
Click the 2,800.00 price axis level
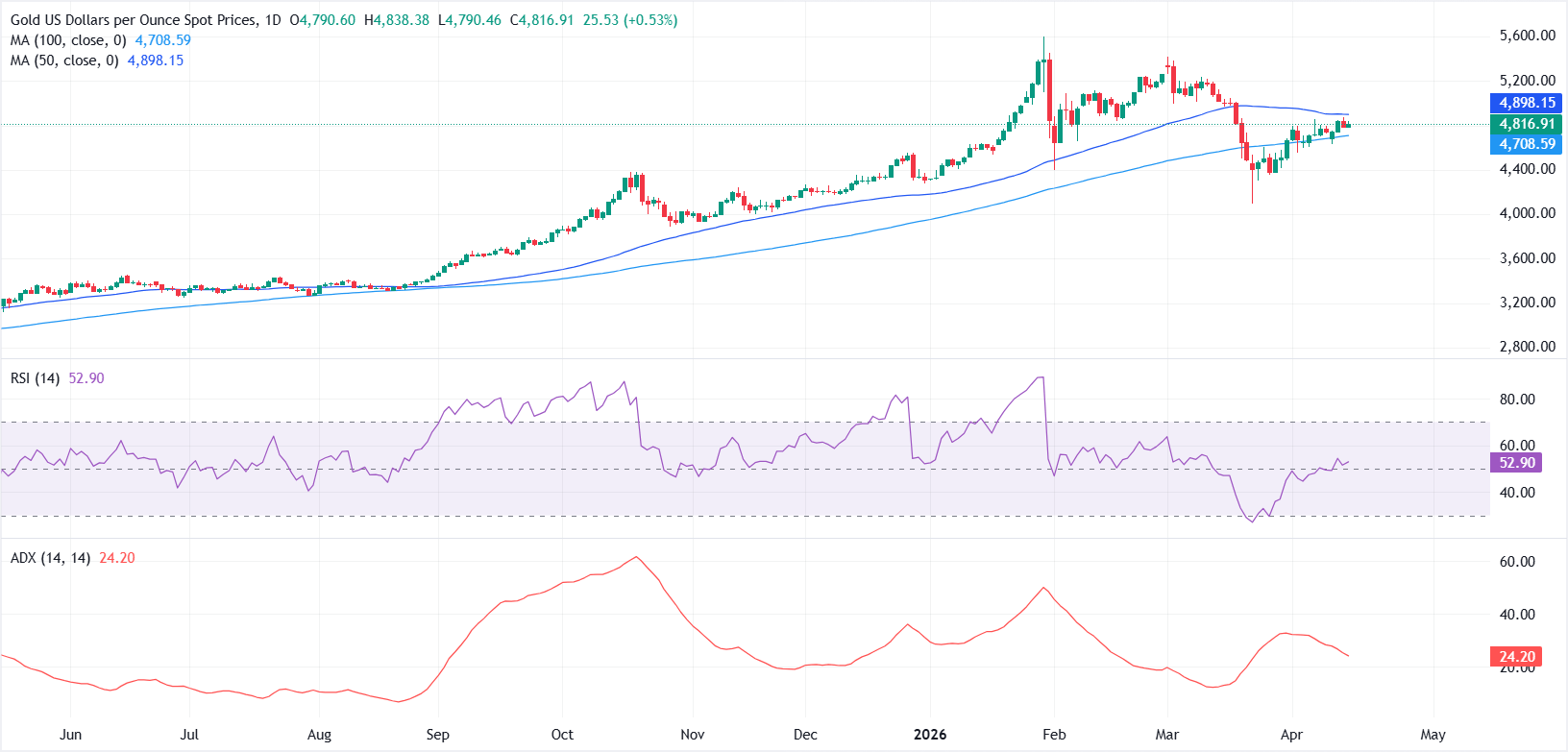pos(1527,347)
